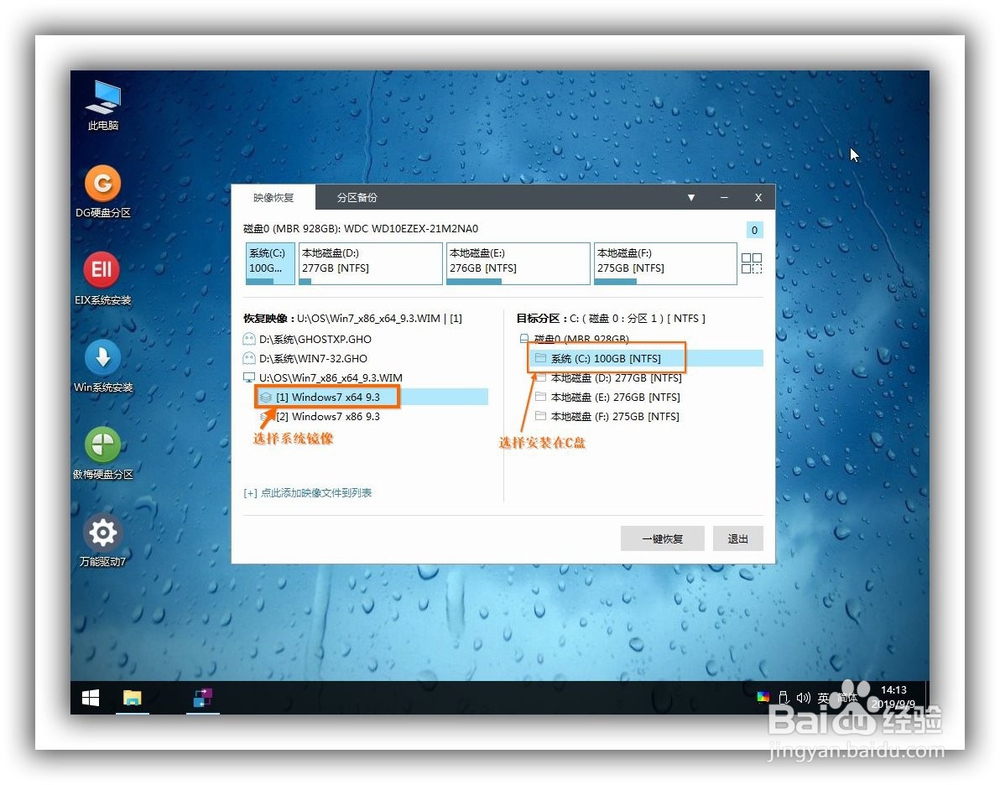Click the 磁盘0 (MBR 928GB) tree node
This screenshot has height=785, width=1000.
(575, 339)
